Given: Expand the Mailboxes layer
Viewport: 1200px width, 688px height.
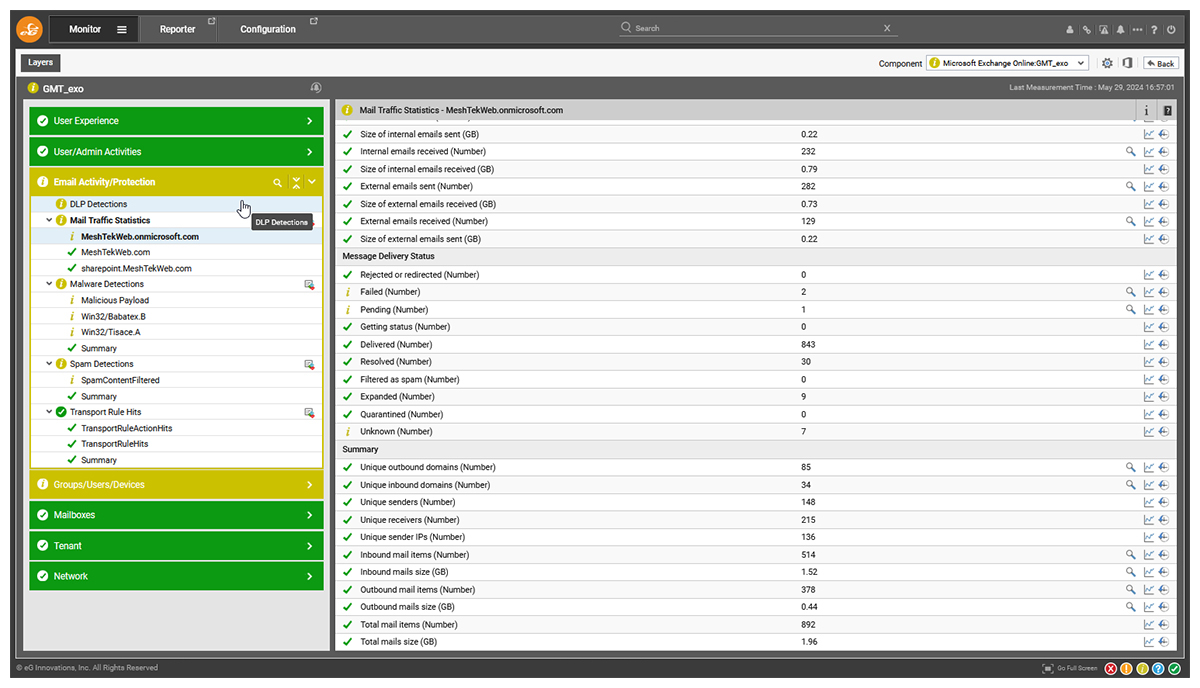Looking at the screenshot, I should click(x=176, y=515).
